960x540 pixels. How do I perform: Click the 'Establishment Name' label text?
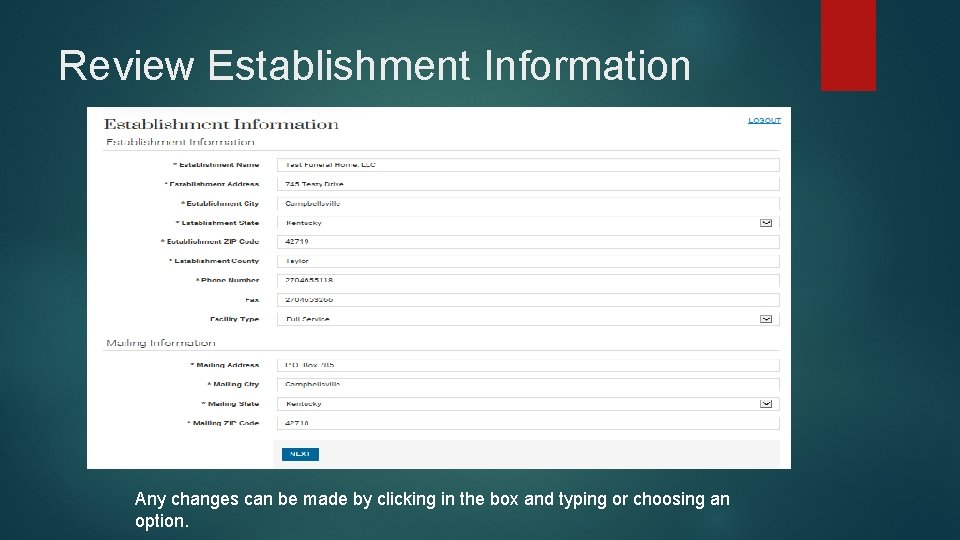point(219,165)
